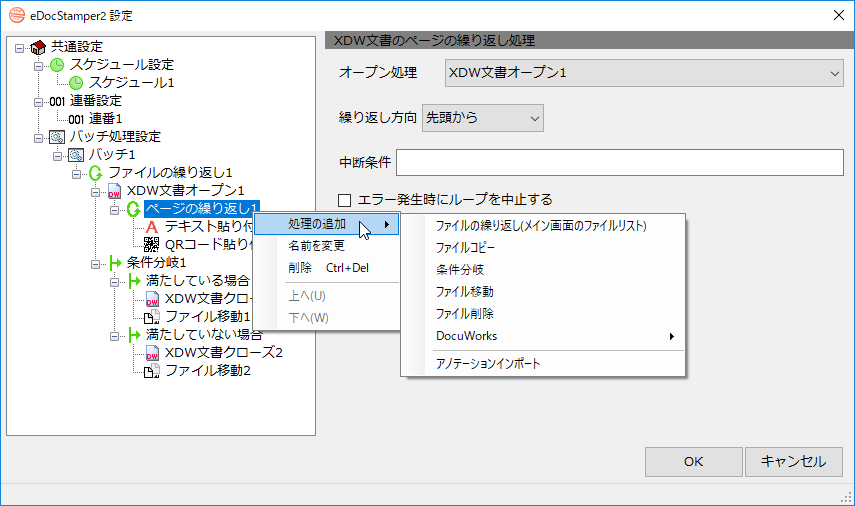Collapse the 条件分岐1 node
Screen dimensions: 855x506
click(x=95, y=264)
